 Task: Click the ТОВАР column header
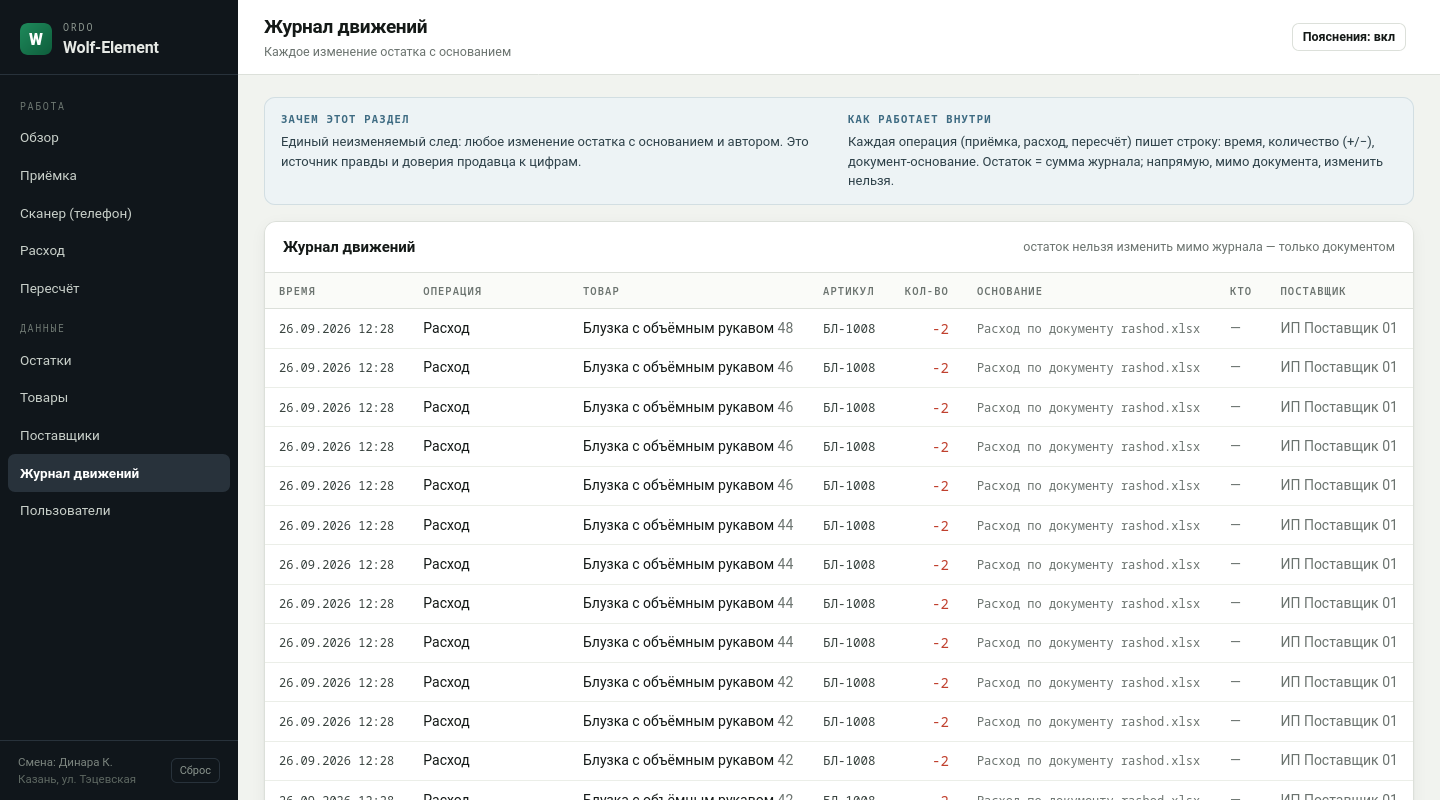click(x=601, y=291)
